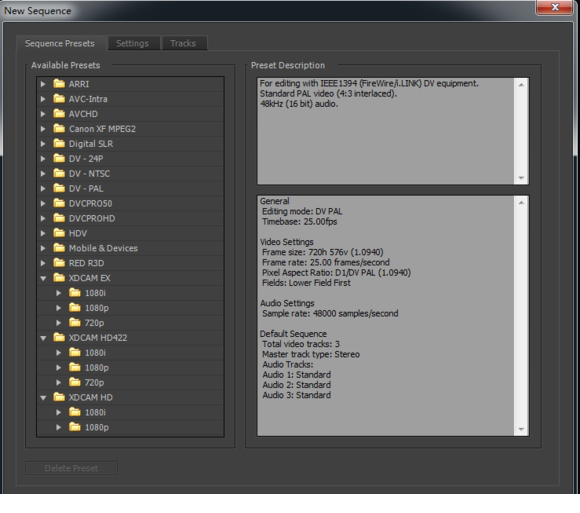Expand 1080p arrow under XDCAM EX
Screen dimensions: 580x513
tap(58, 308)
